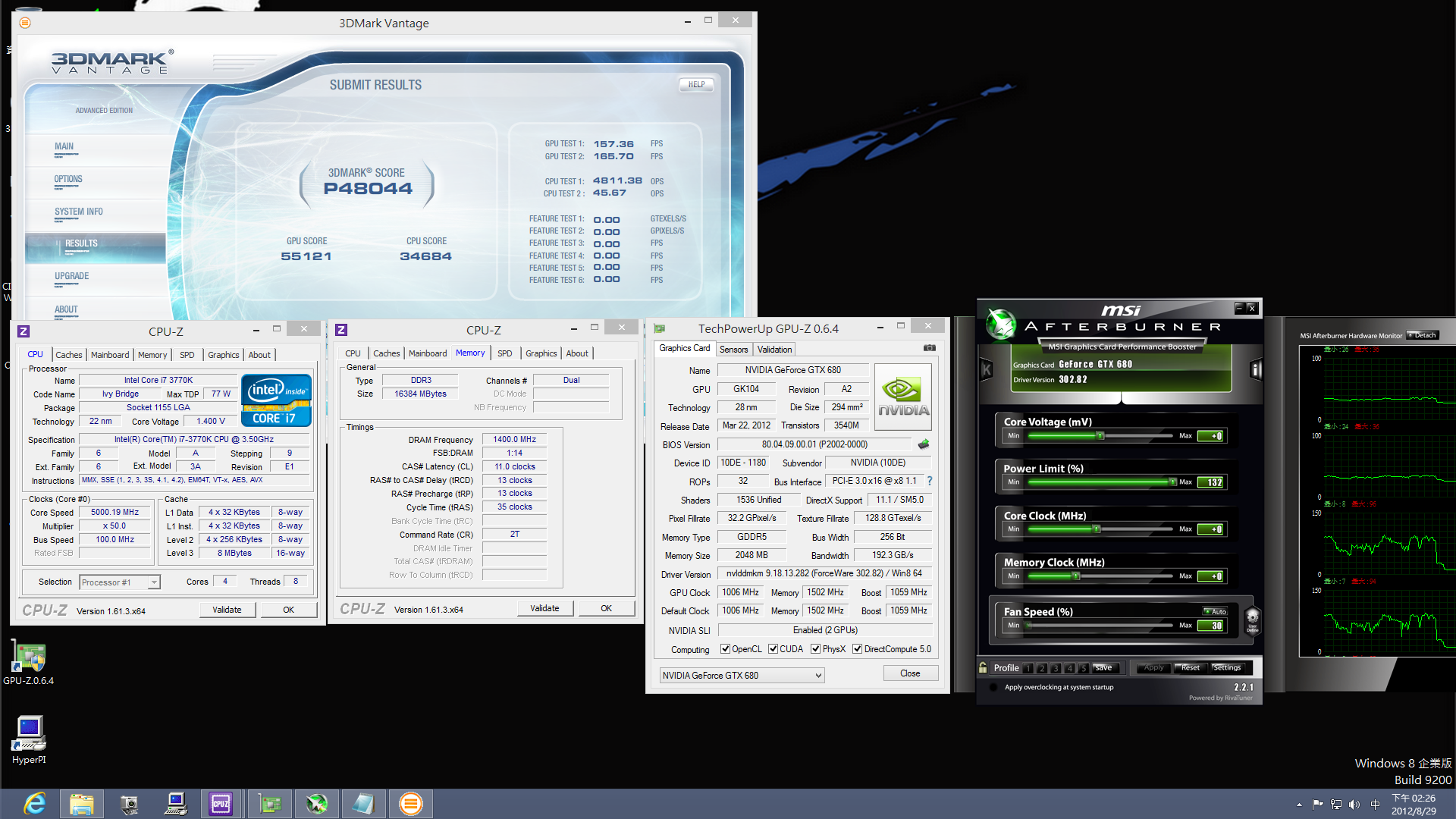Click Afterburner Reset button
1456x819 pixels.
point(1190,667)
